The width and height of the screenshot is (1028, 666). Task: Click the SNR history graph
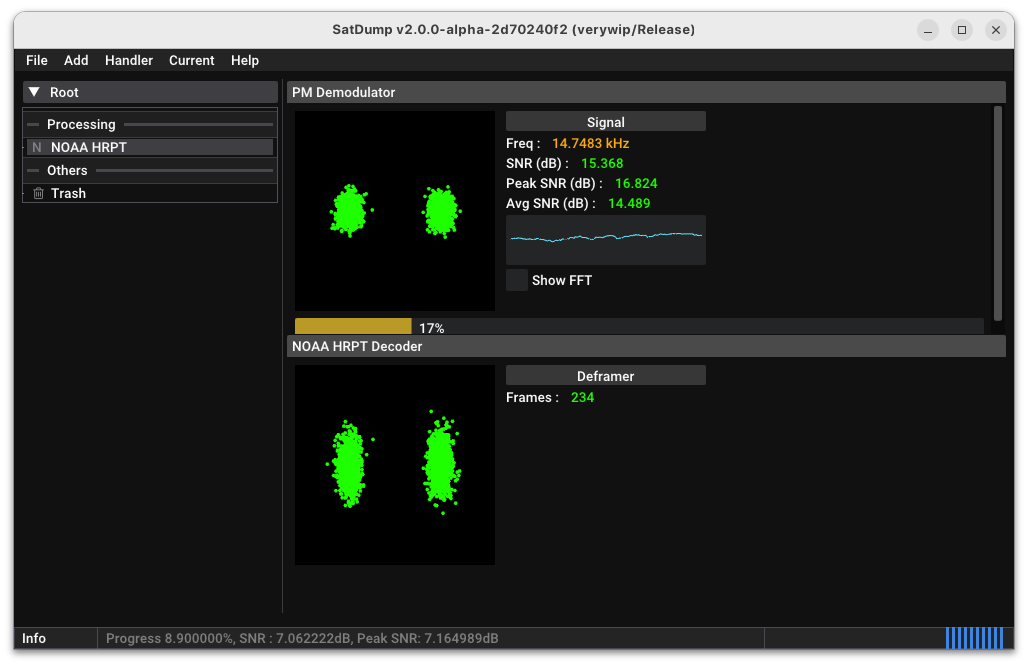[x=605, y=240]
